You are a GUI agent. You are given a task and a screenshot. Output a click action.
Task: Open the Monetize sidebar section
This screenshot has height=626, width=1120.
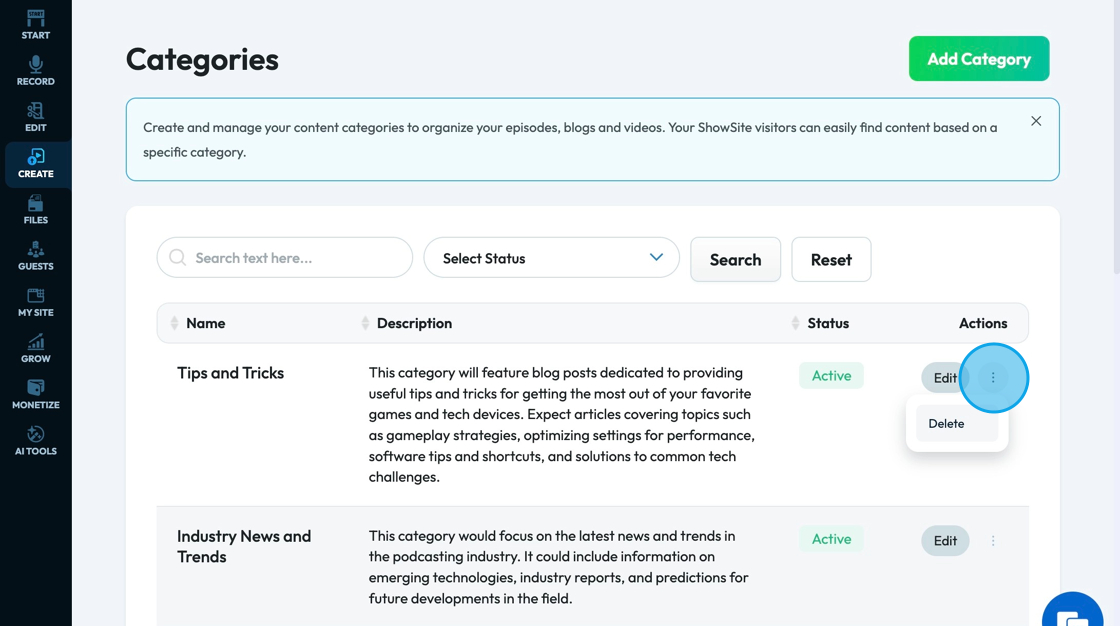[35, 394]
